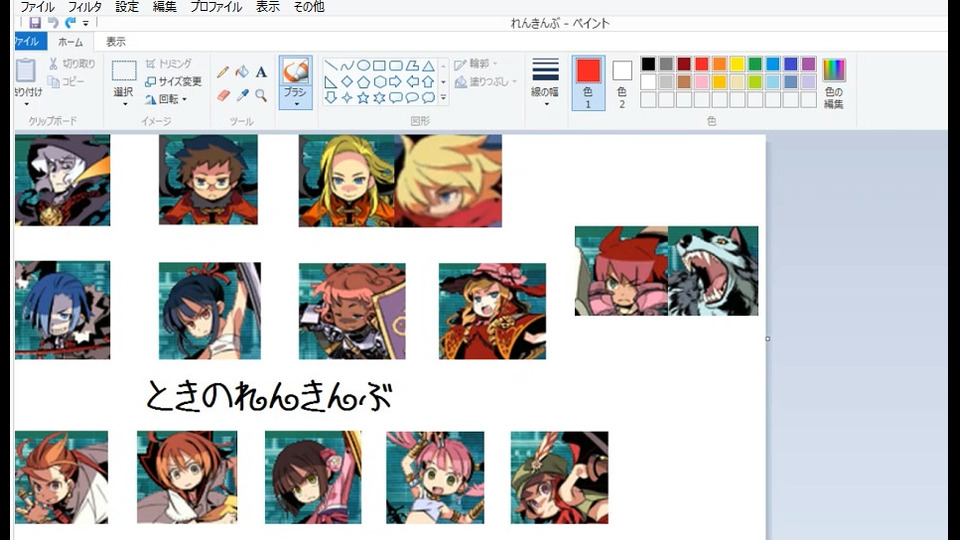Click the ときのれんきんぶ handwritten text on canvas

[x=269, y=395]
